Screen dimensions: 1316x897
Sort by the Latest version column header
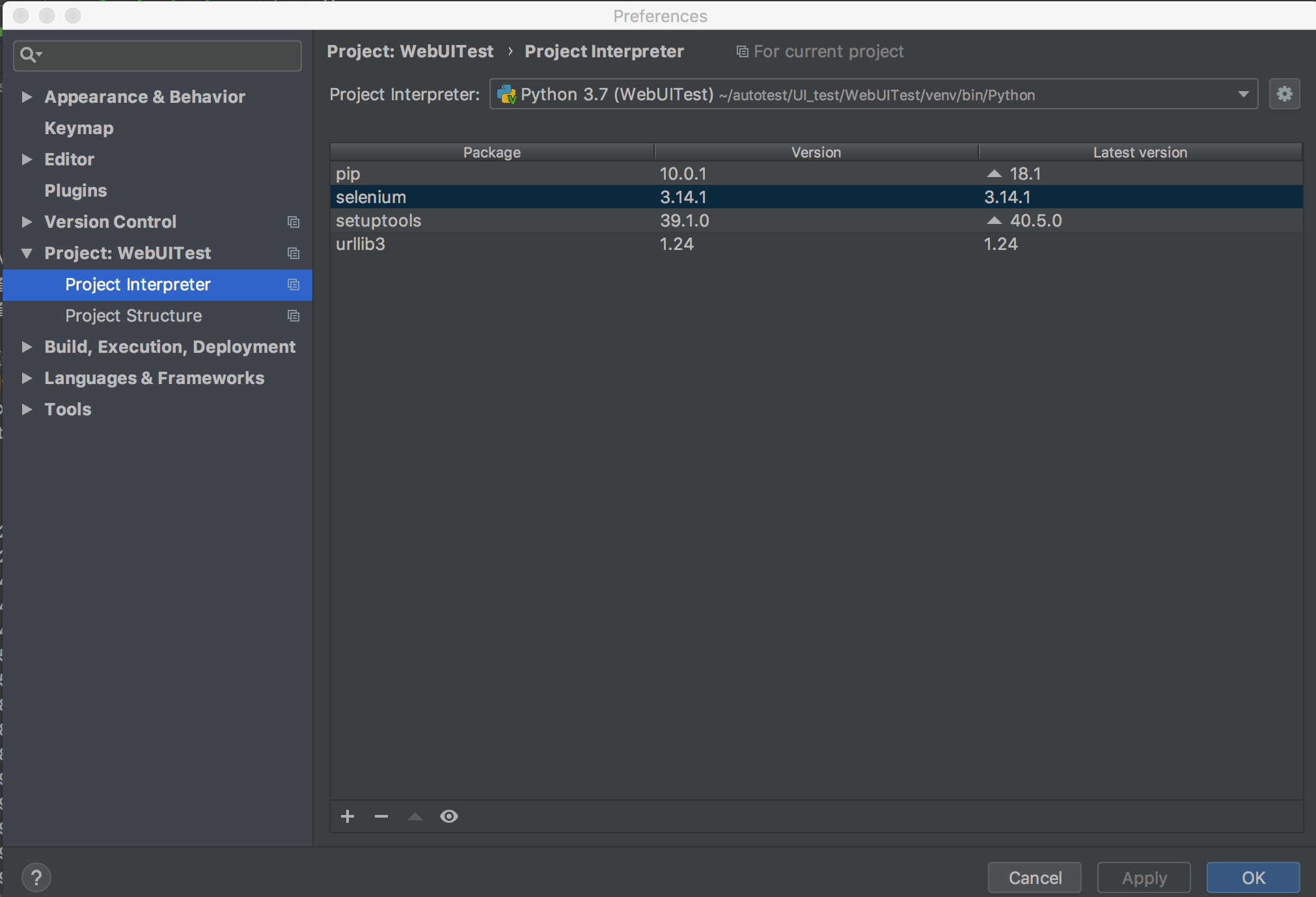tap(1140, 152)
